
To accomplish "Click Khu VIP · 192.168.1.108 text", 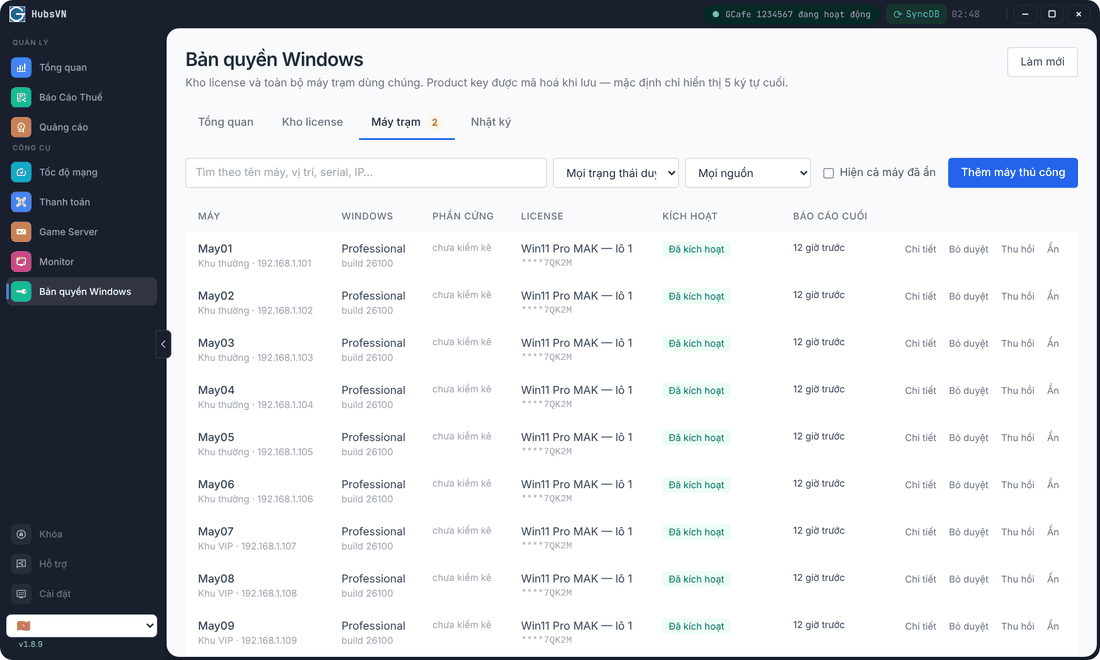I will tap(247, 593).
